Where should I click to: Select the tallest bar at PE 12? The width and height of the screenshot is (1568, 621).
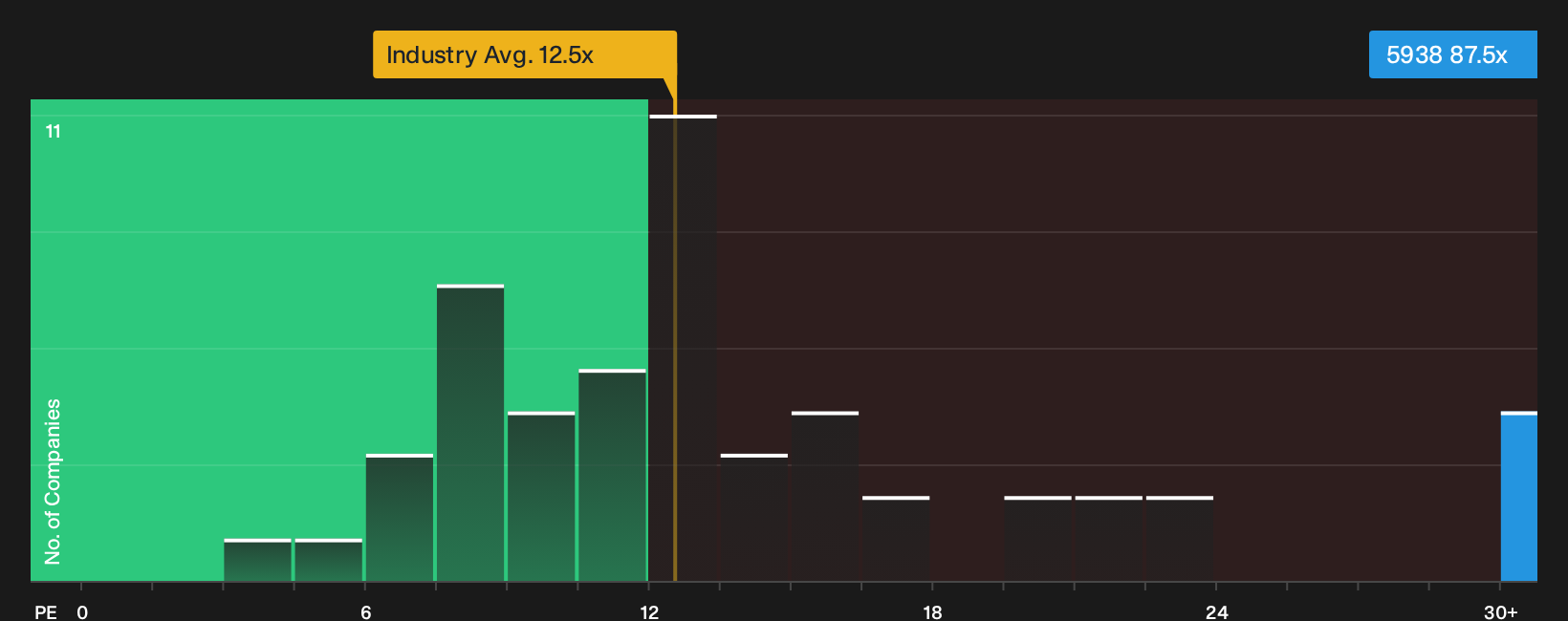coord(683,348)
